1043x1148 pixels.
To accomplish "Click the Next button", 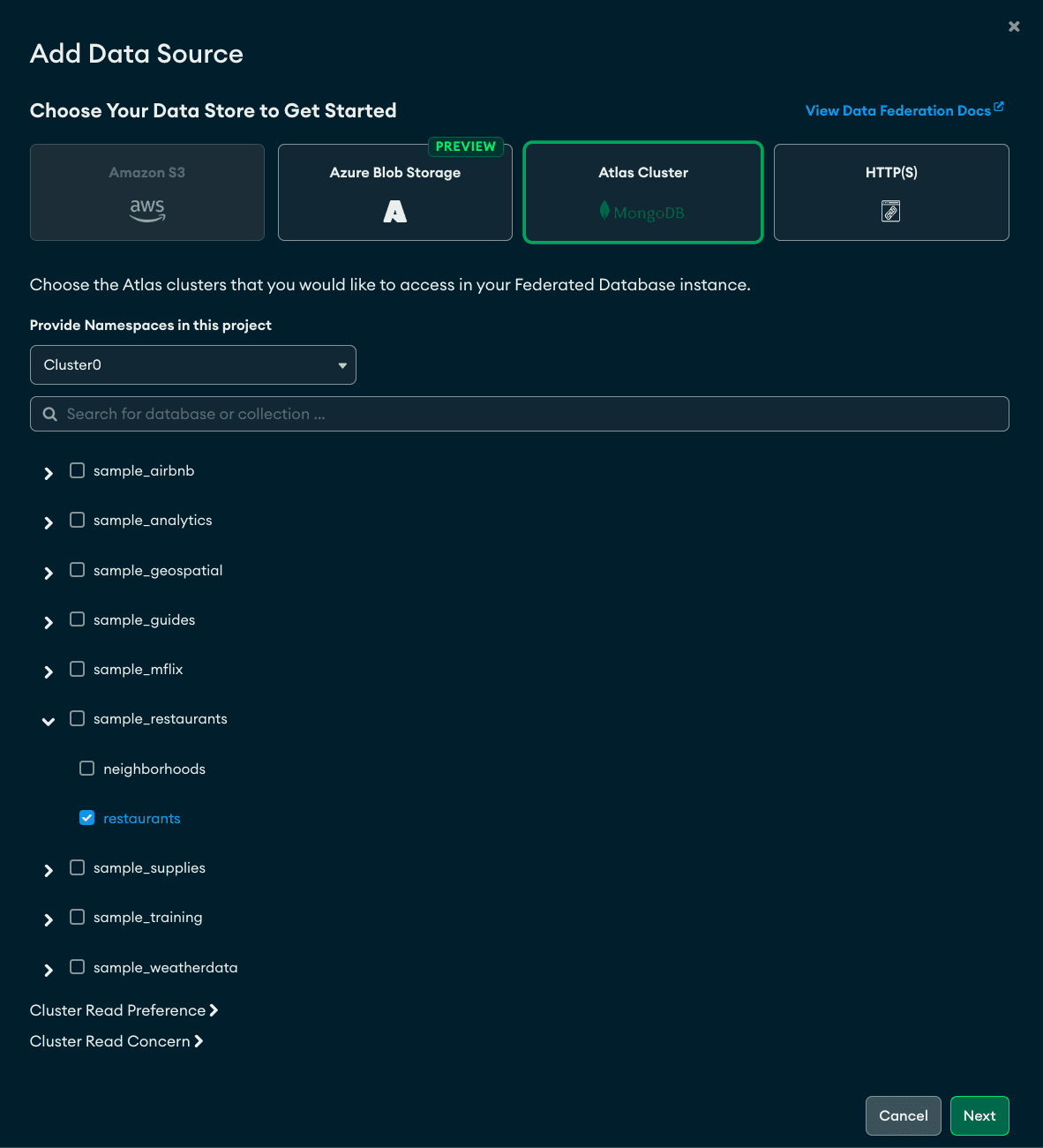I will coord(979,1115).
